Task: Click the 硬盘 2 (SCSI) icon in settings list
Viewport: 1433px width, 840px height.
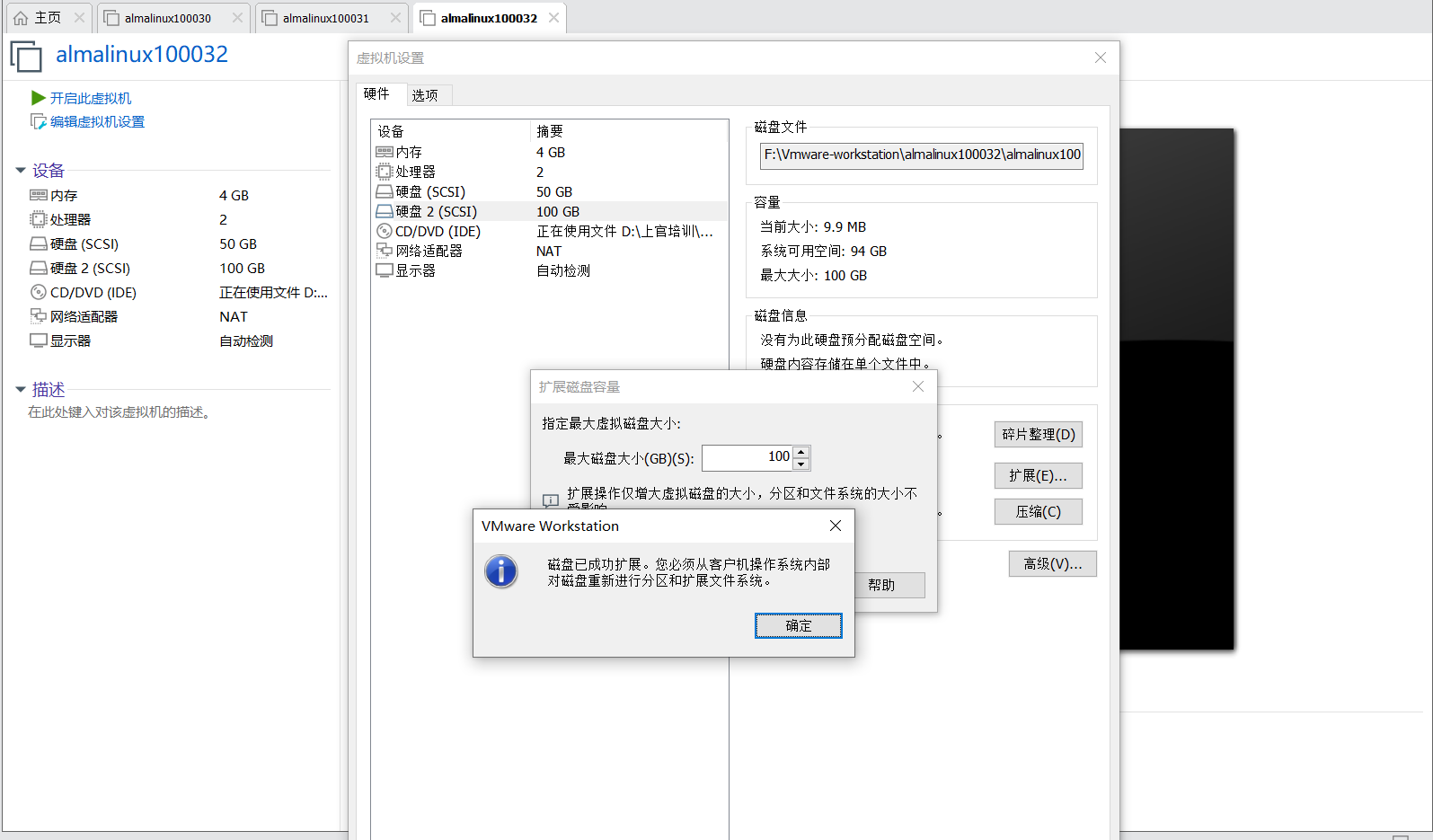Action: pyautogui.click(x=385, y=211)
